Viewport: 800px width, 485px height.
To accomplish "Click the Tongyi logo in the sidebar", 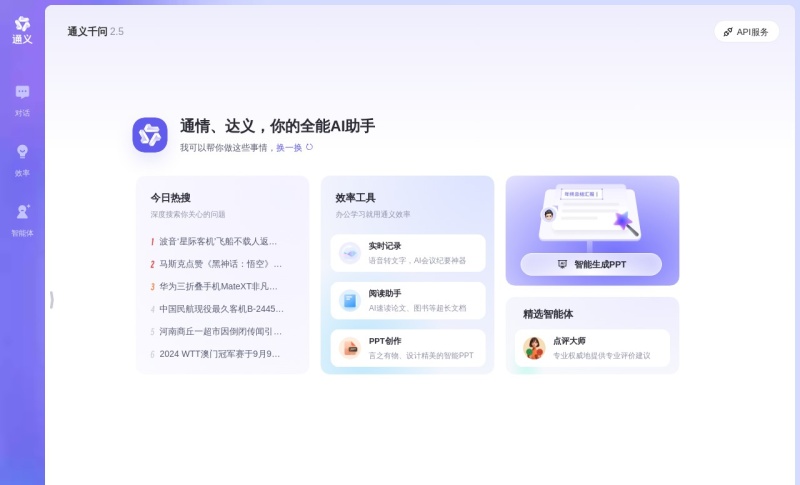I will point(22,30).
